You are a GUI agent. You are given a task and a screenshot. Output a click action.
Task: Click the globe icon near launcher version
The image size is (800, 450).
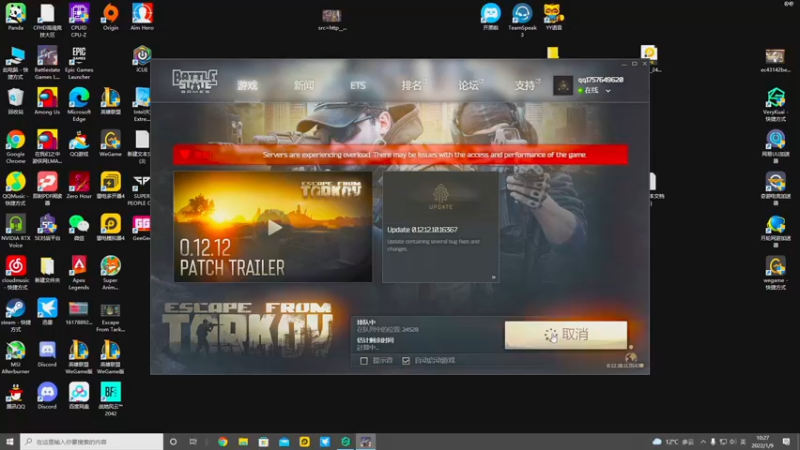click(x=631, y=357)
